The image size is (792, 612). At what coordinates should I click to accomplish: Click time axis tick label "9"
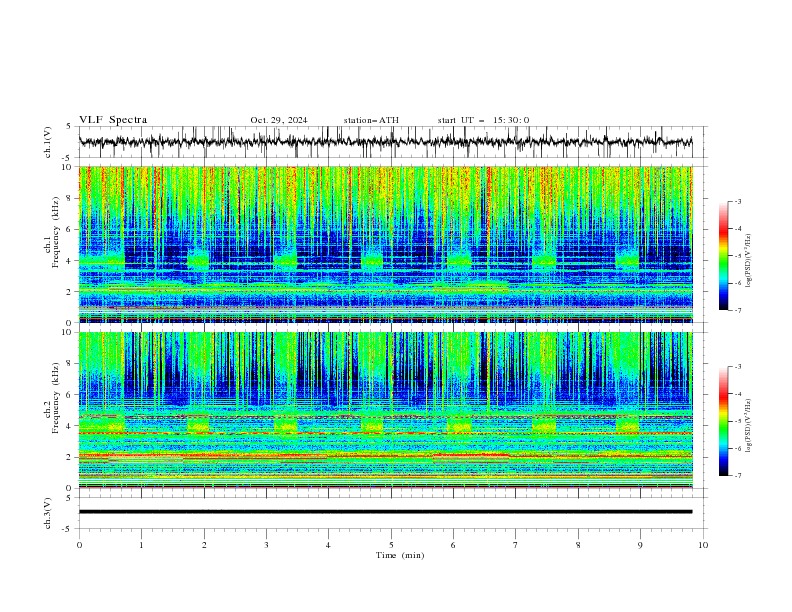pos(640,545)
